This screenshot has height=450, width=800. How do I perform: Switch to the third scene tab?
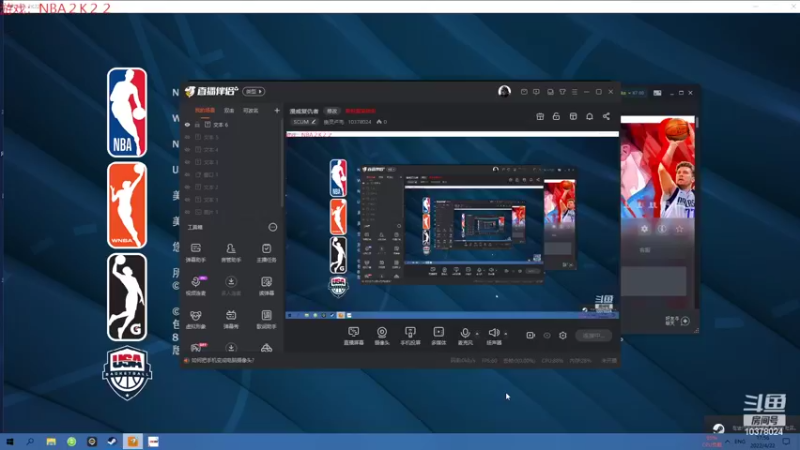[251, 110]
